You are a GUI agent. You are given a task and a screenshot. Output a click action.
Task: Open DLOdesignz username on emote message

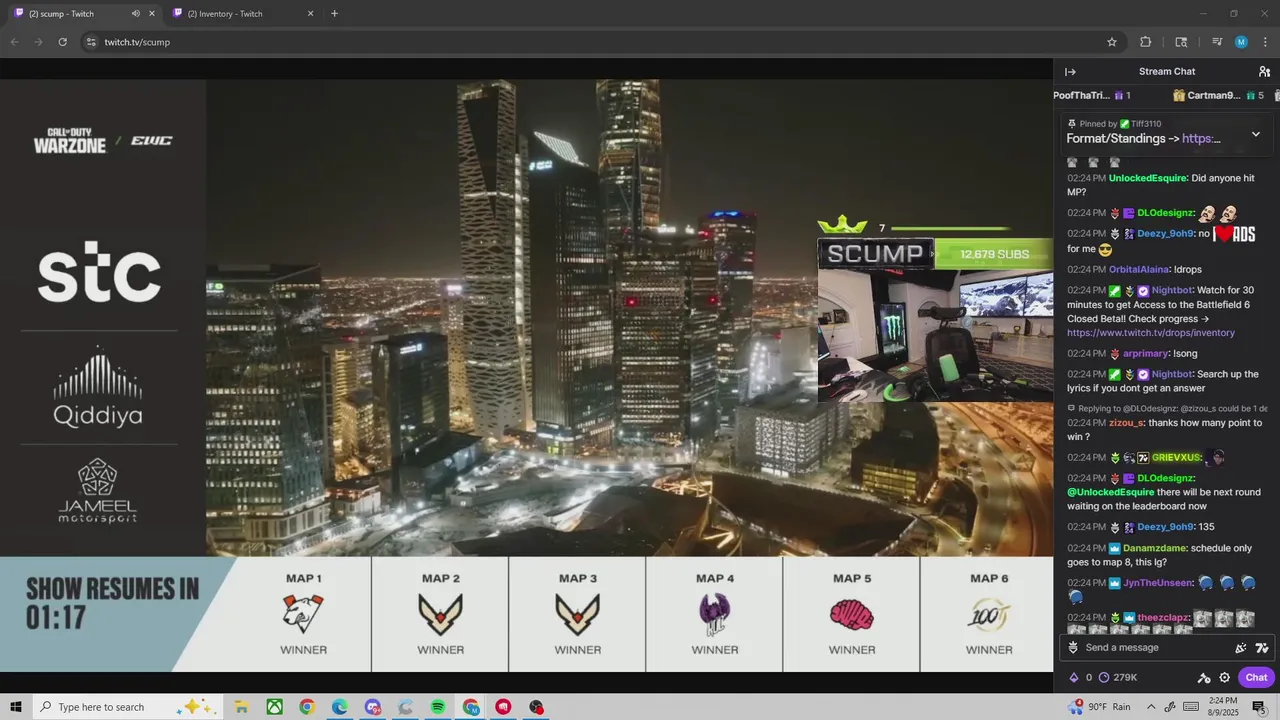[1166, 213]
